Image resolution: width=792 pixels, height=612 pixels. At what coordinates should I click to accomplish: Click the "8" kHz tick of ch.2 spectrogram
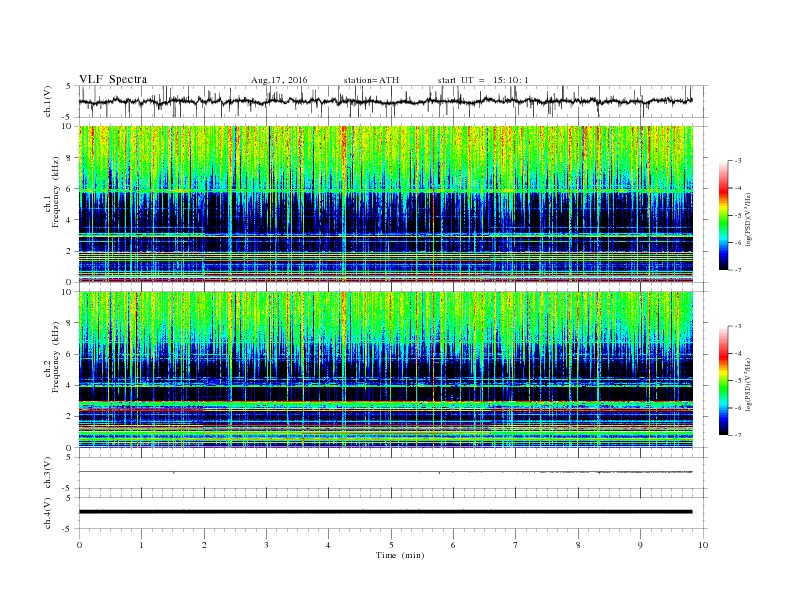70,323
